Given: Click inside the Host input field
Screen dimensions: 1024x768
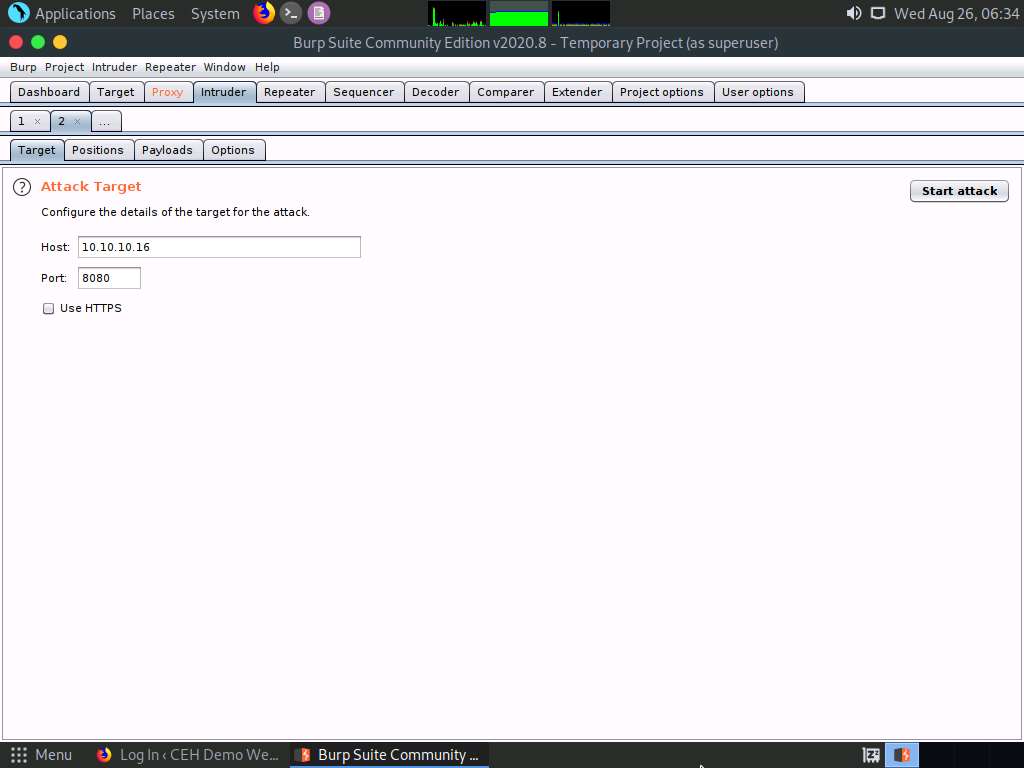Looking at the screenshot, I should [219, 246].
